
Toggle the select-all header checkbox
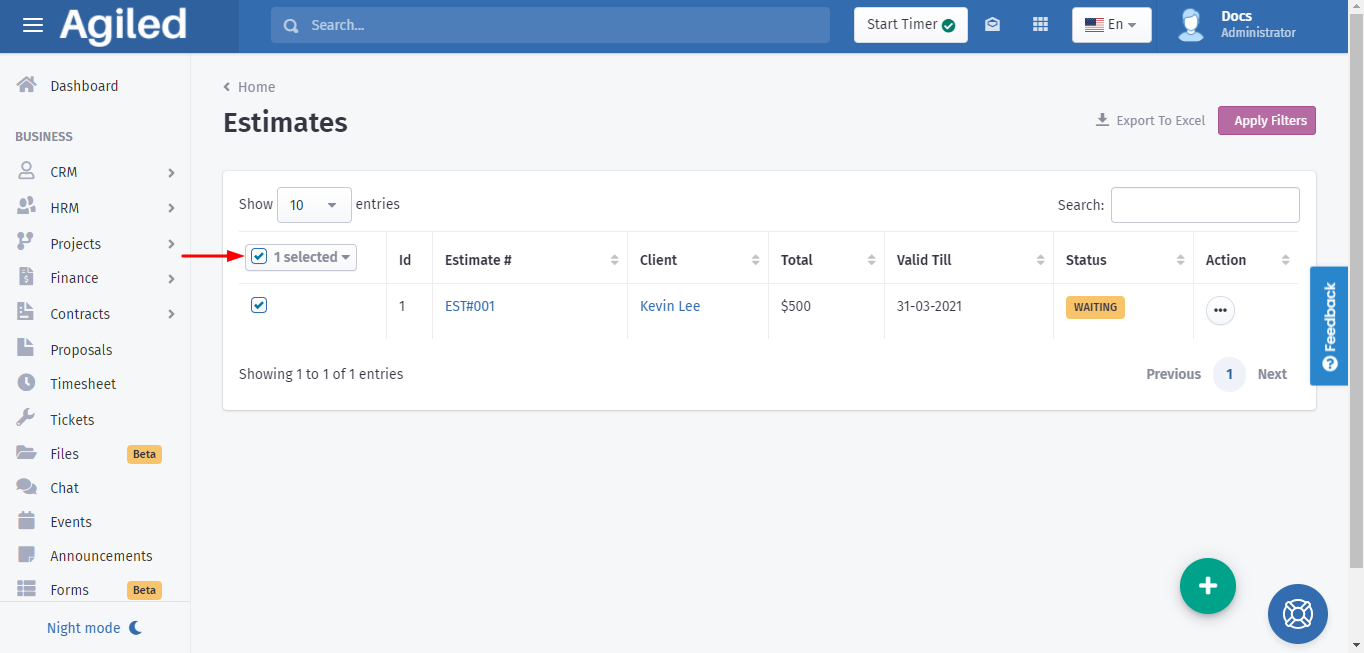259,257
